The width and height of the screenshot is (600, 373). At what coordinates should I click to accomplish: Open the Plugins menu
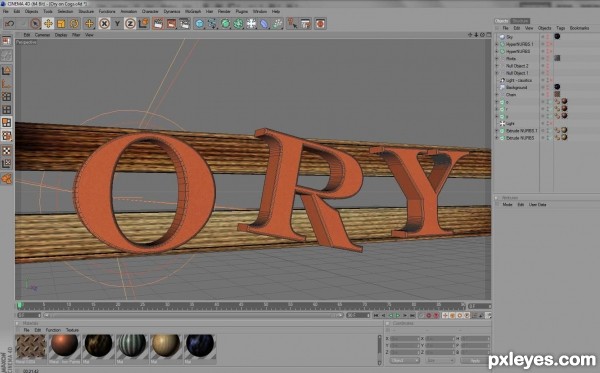click(241, 11)
